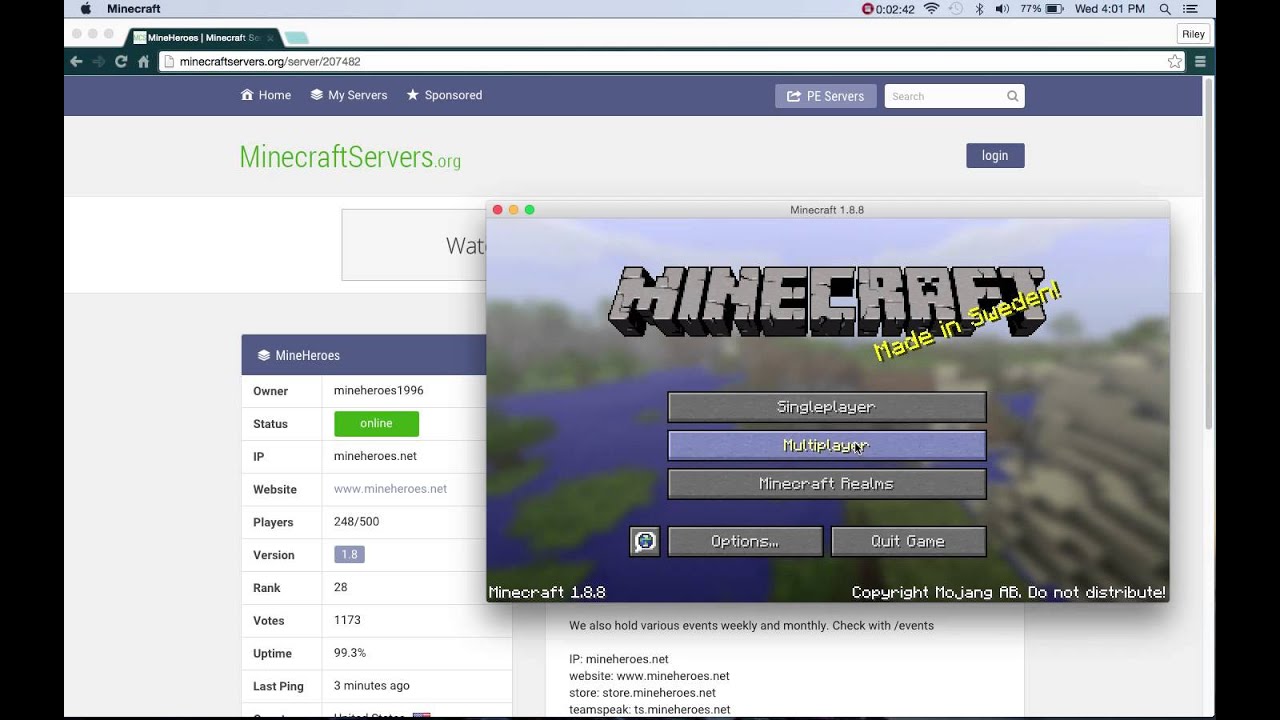Image resolution: width=1280 pixels, height=720 pixels.
Task: Click the Apple menu icon
Action: [85, 9]
